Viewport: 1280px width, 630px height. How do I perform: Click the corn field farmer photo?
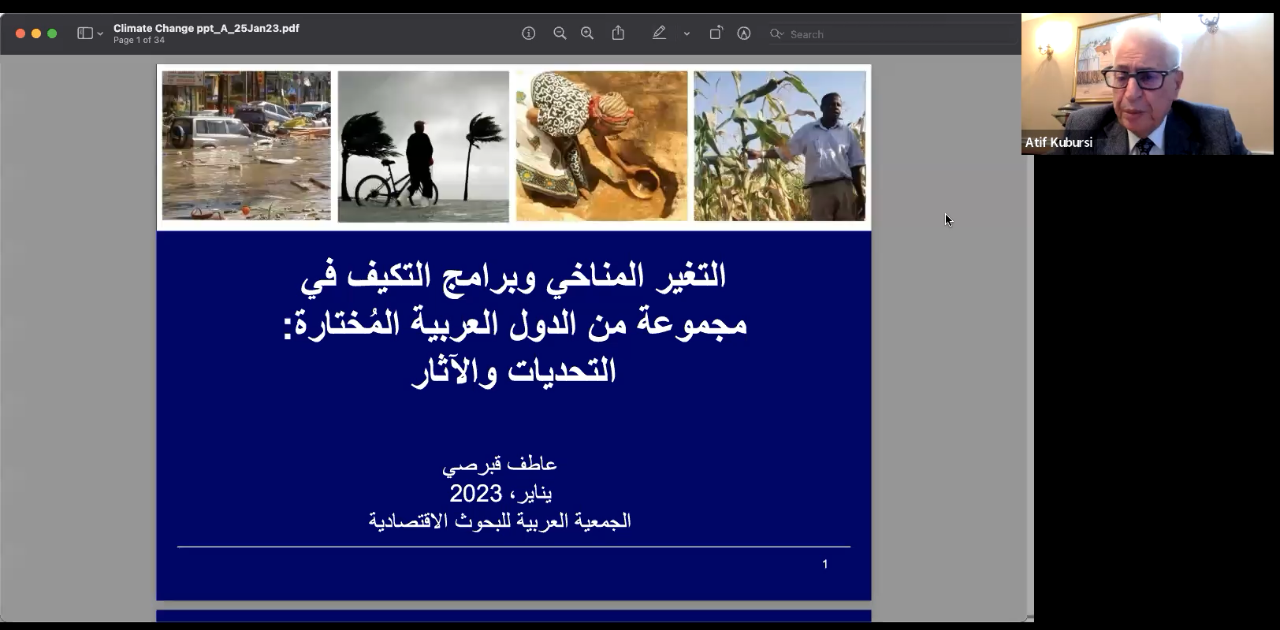[780, 145]
